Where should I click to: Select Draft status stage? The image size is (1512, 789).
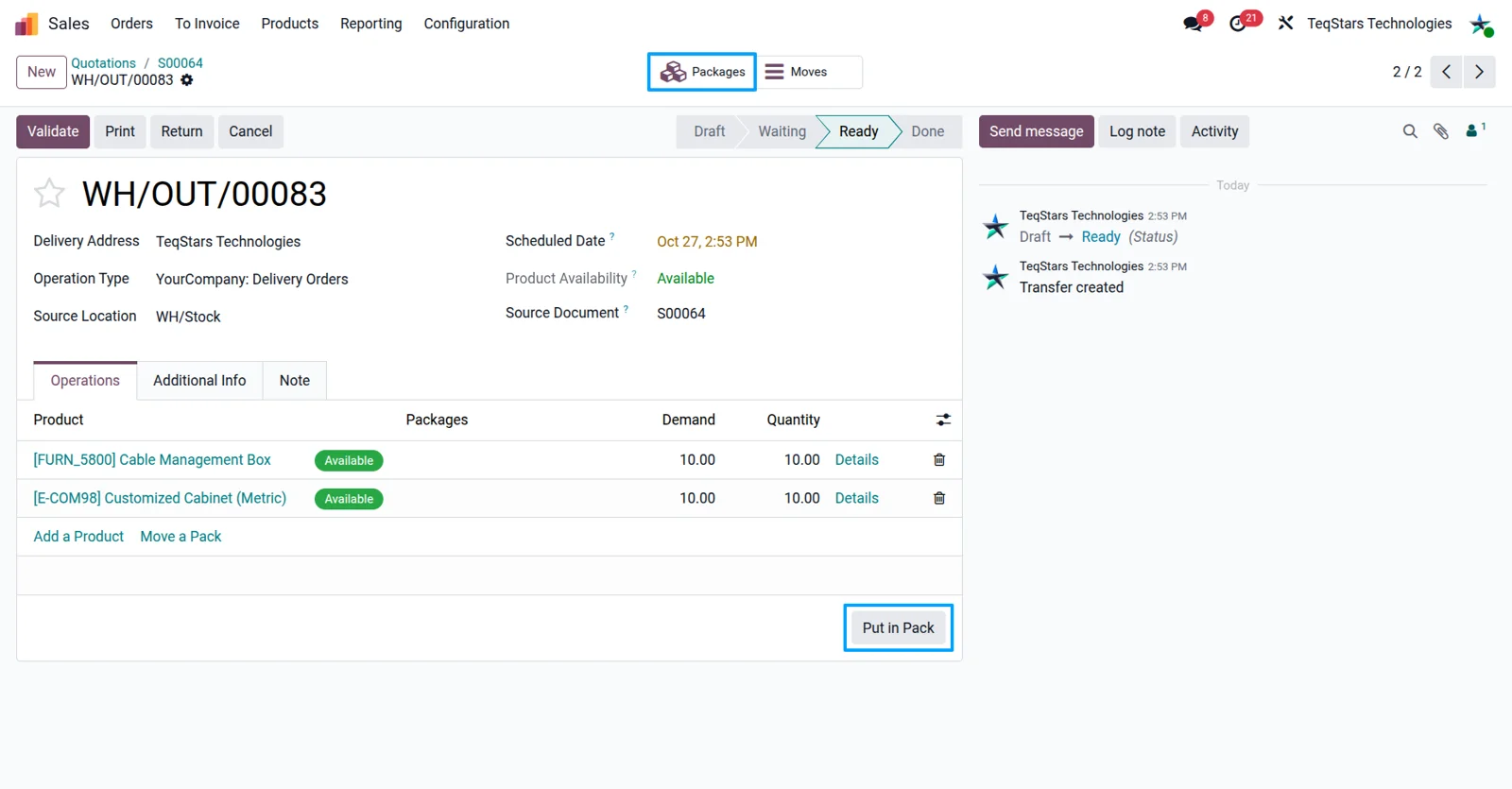click(709, 131)
